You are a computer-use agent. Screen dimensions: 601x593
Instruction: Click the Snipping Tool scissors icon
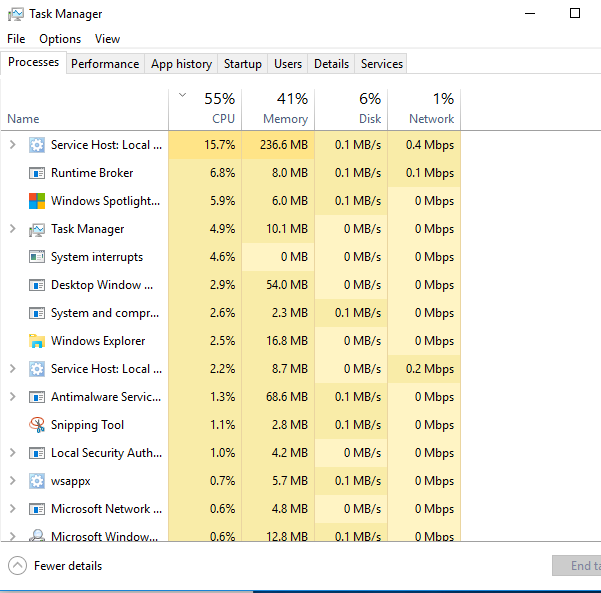37,425
